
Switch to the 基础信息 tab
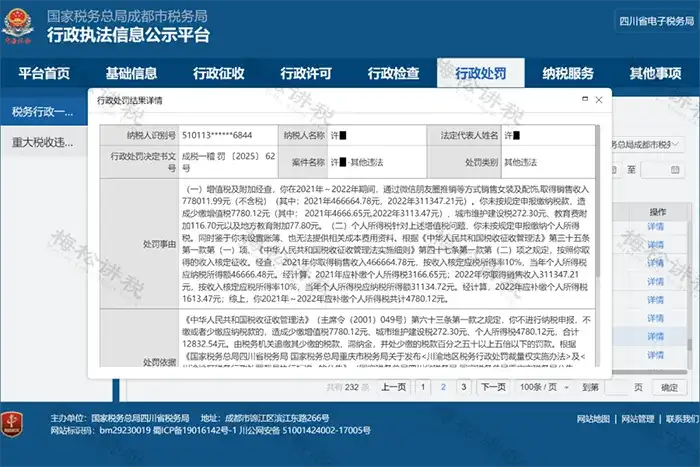[x=131, y=73]
